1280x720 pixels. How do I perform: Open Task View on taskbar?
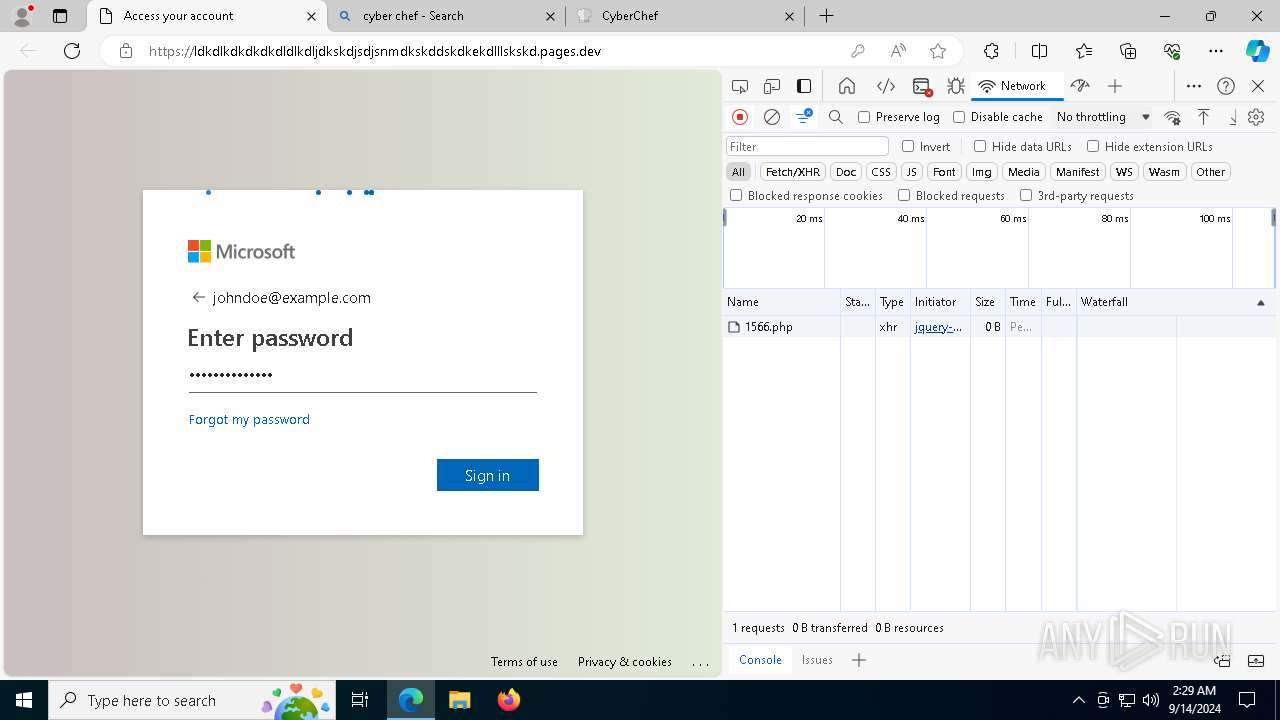pyautogui.click(x=361, y=700)
